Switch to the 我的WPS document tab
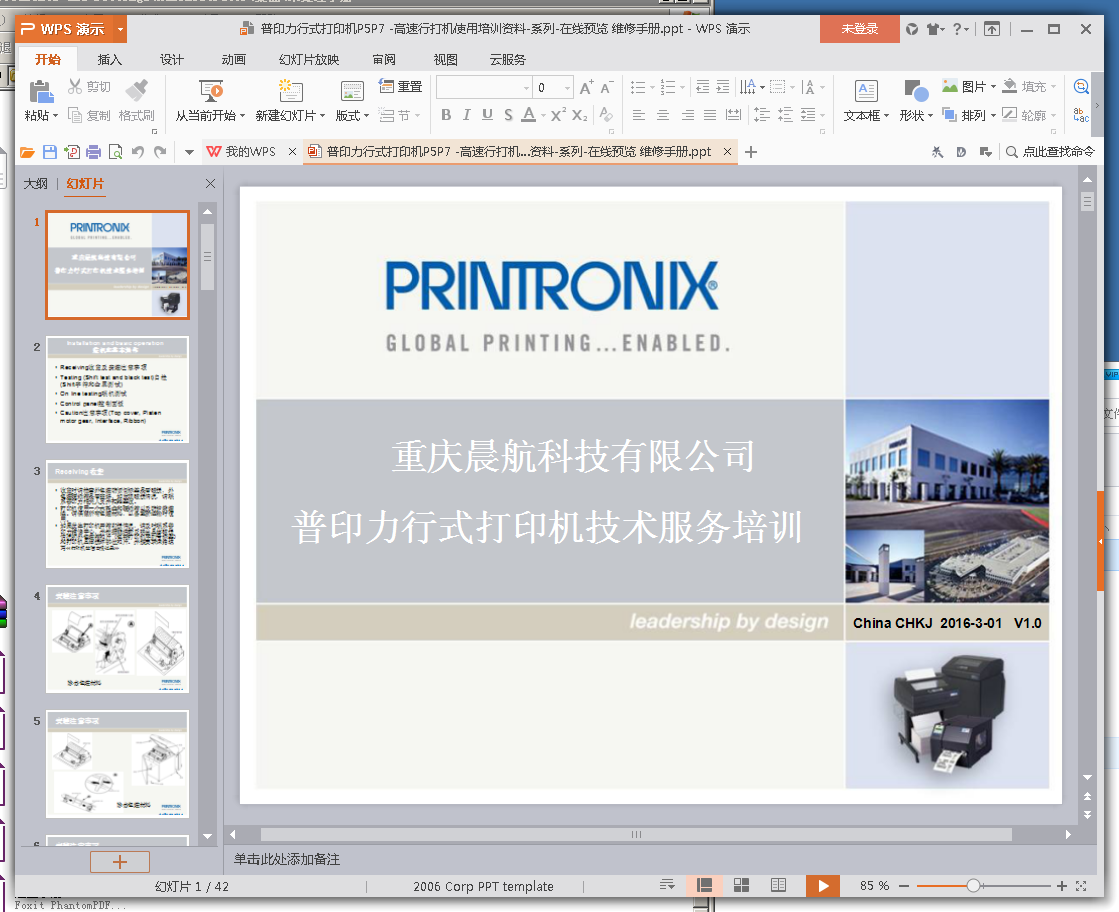Viewport: 1119px width, 912px height. coord(250,152)
